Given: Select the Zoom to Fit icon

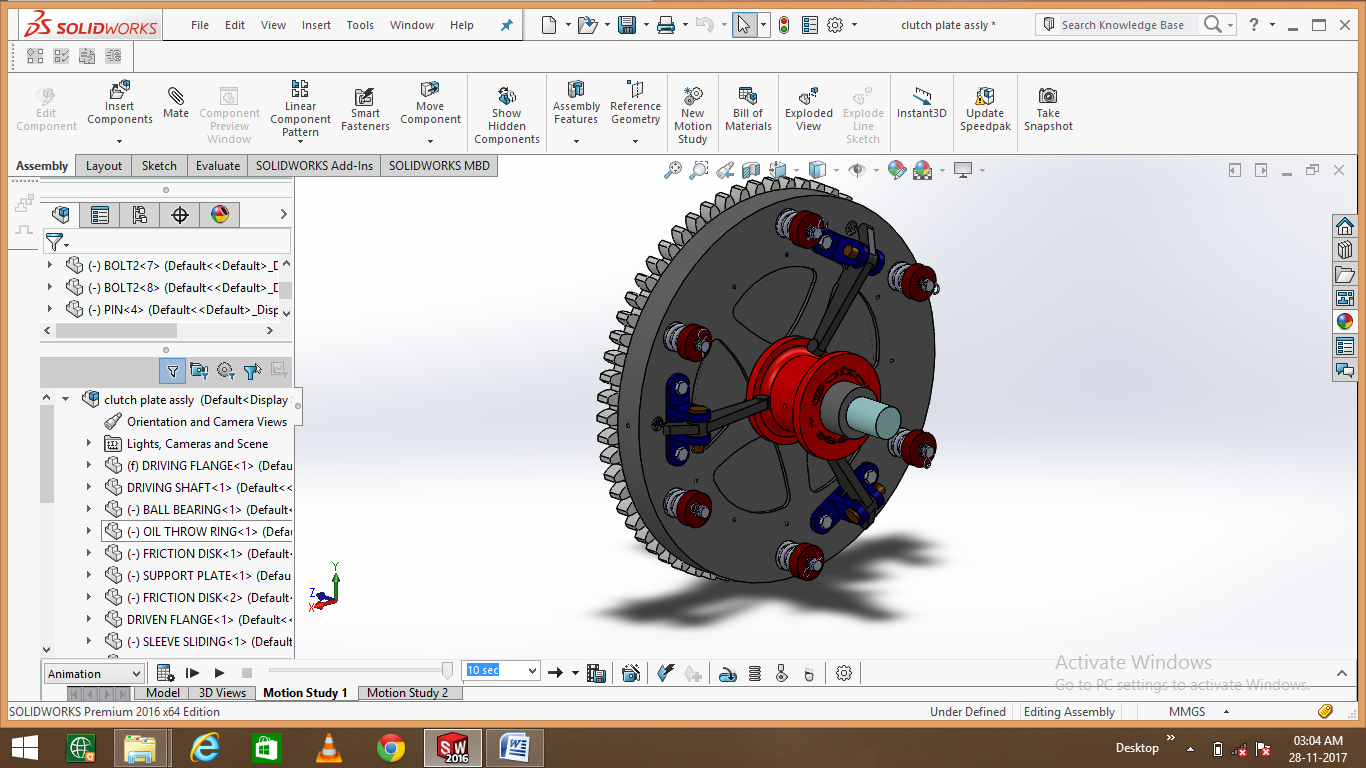Looking at the screenshot, I should click(673, 170).
